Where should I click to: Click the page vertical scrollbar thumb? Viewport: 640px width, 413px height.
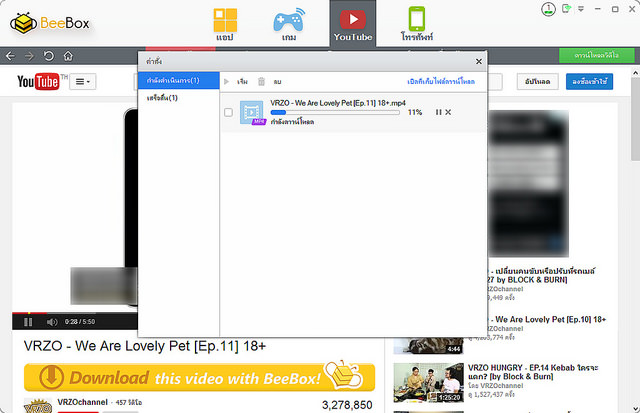pos(635,120)
